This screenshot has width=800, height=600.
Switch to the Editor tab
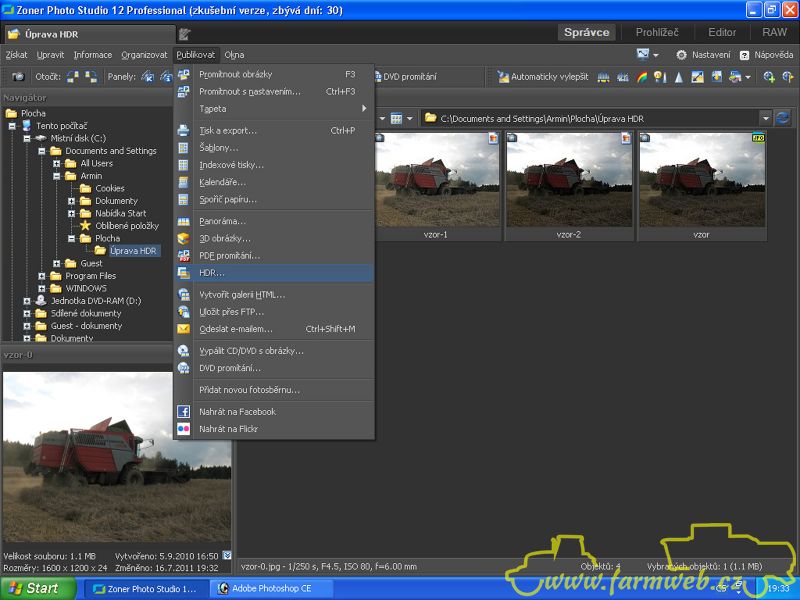pyautogui.click(x=722, y=32)
